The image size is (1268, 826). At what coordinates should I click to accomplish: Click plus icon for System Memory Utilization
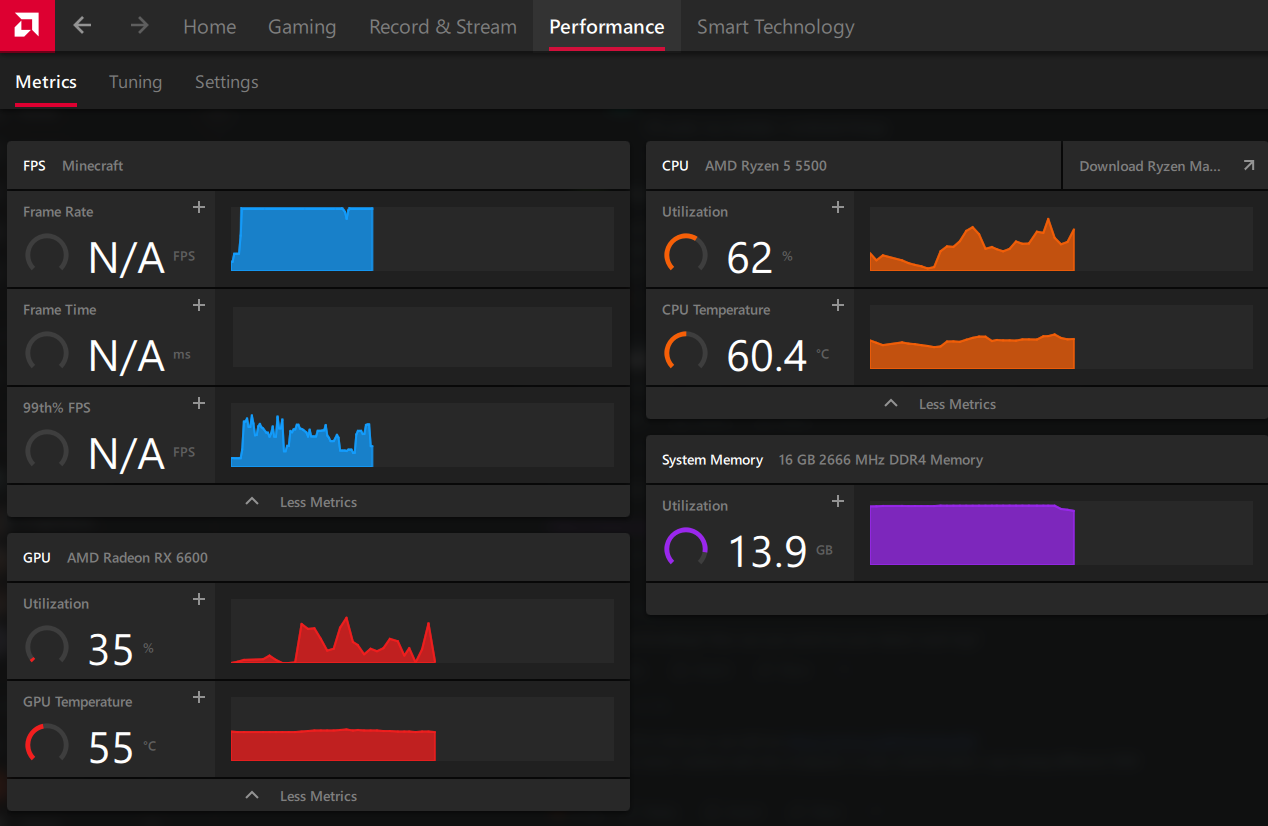(838, 501)
